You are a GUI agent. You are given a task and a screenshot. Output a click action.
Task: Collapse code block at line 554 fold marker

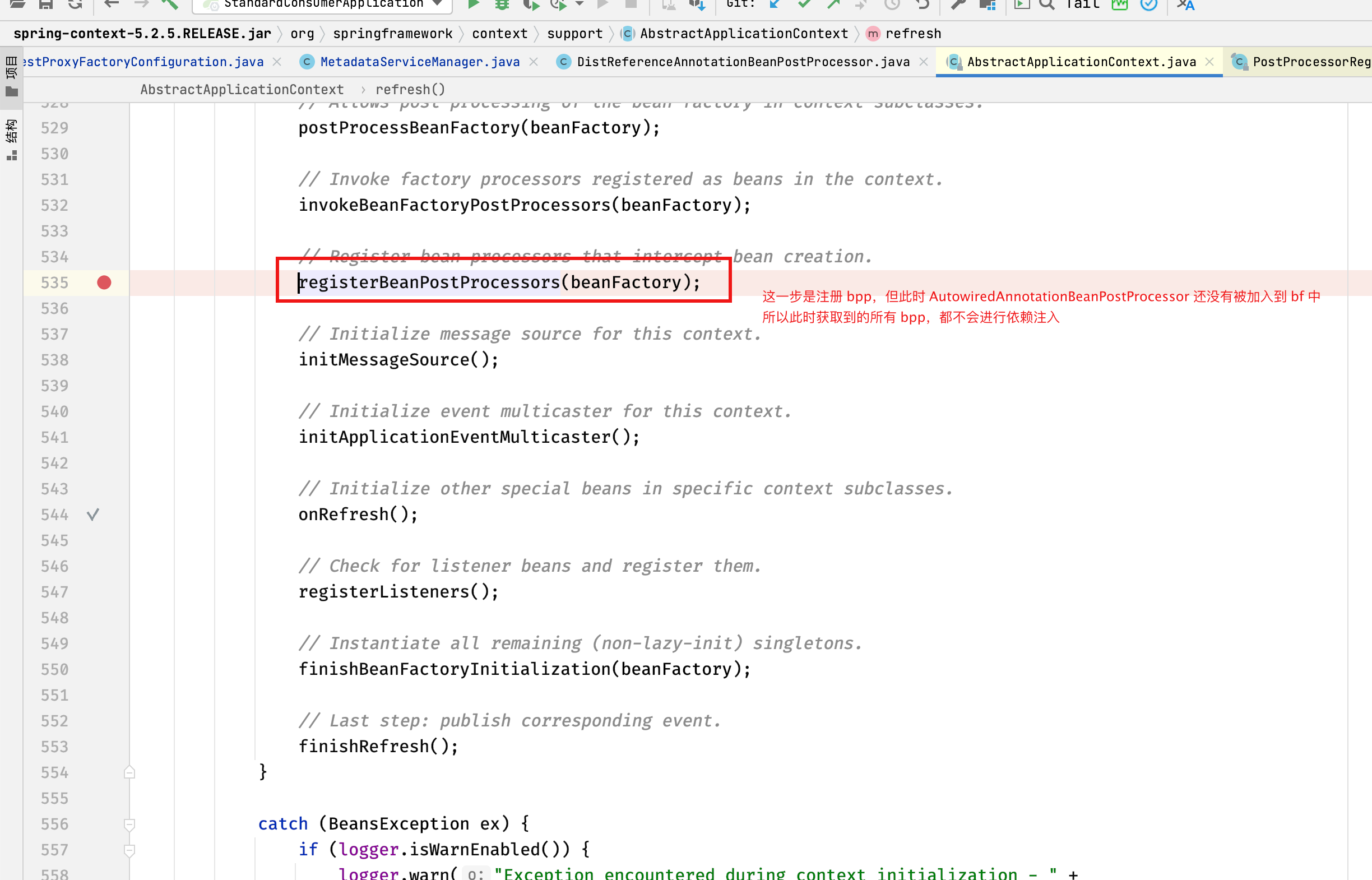coord(129,772)
